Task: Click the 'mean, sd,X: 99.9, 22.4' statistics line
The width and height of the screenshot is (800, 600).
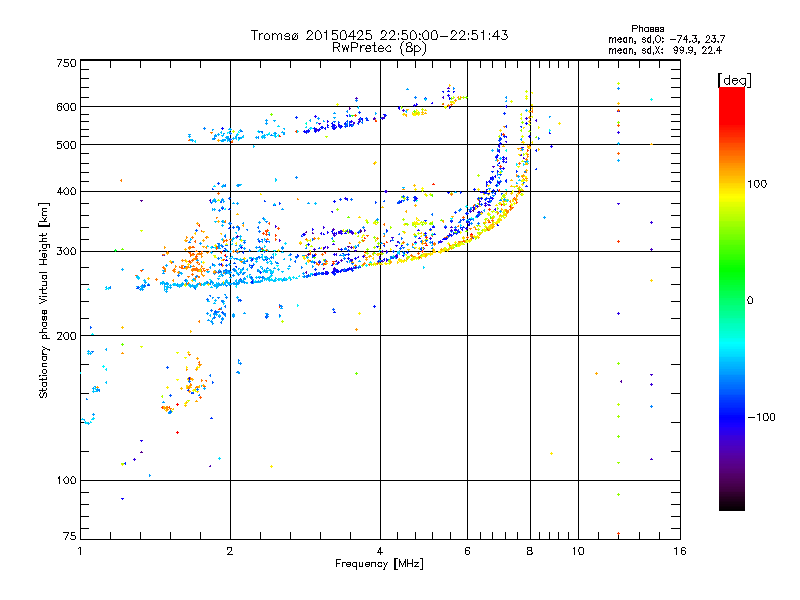Action: pos(665,50)
